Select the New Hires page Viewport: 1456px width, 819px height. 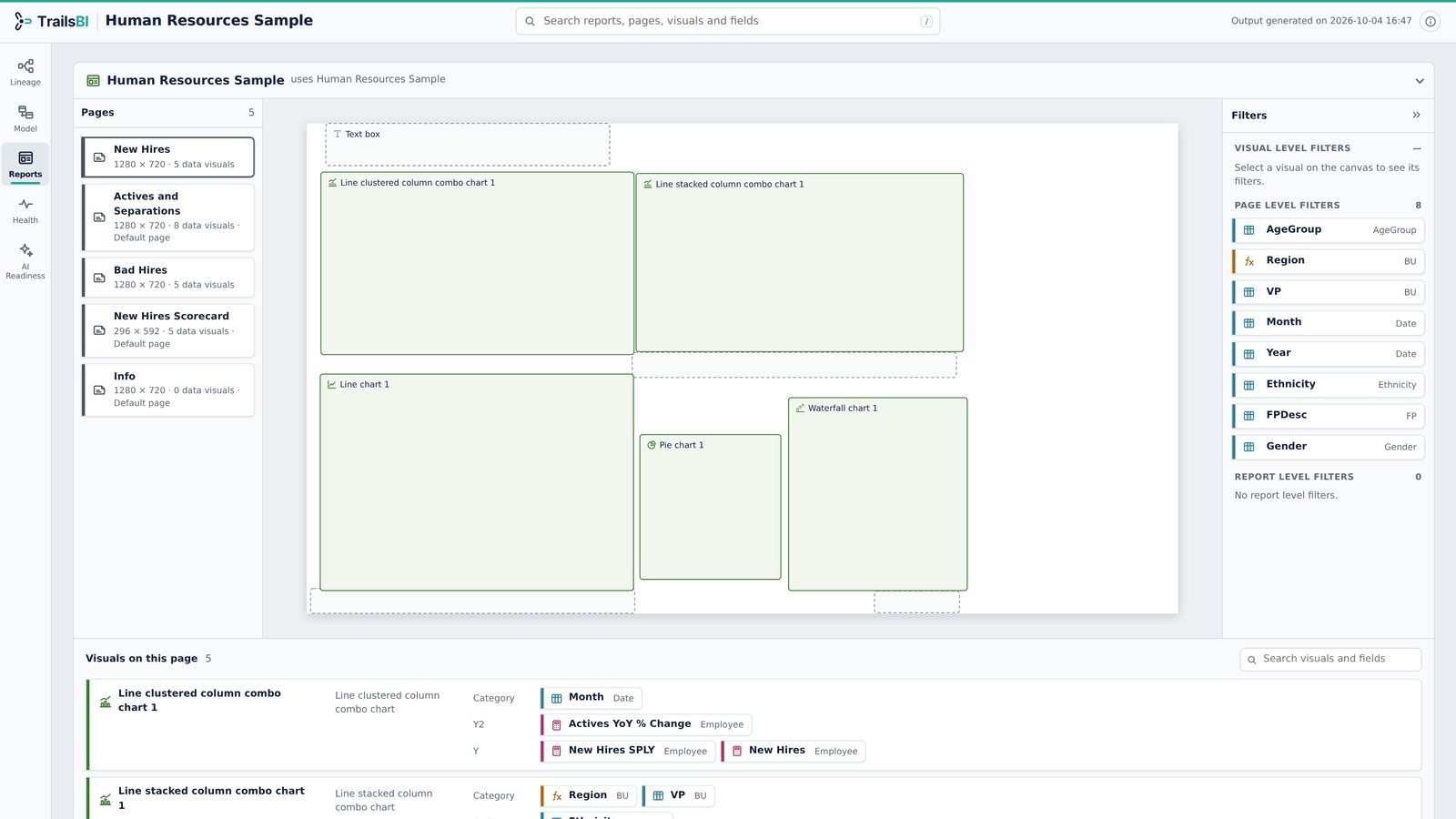click(x=167, y=157)
